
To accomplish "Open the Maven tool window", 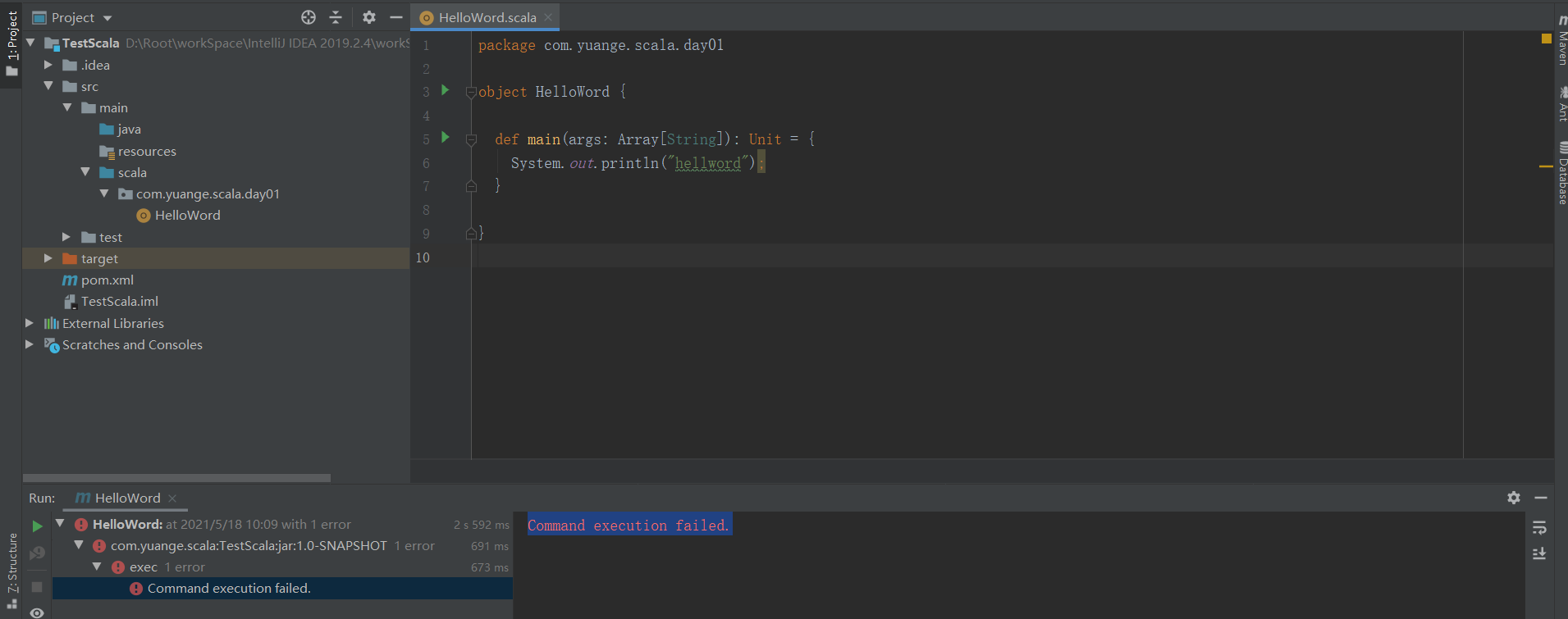I will click(x=1562, y=40).
